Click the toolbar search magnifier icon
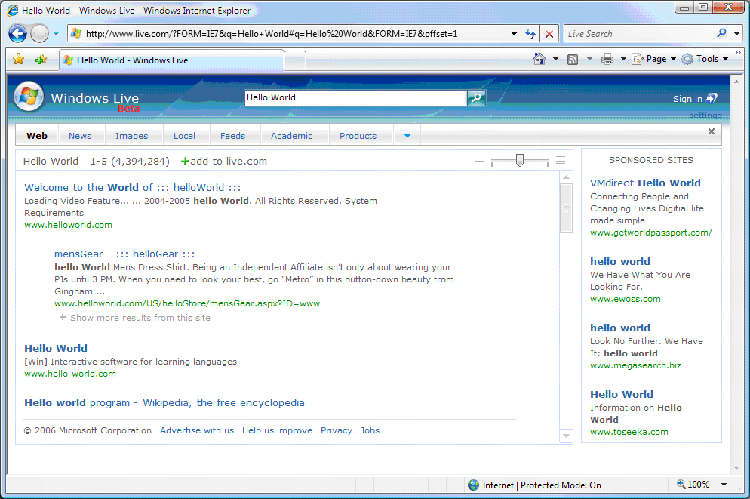This screenshot has height=499, width=750. (x=722, y=33)
